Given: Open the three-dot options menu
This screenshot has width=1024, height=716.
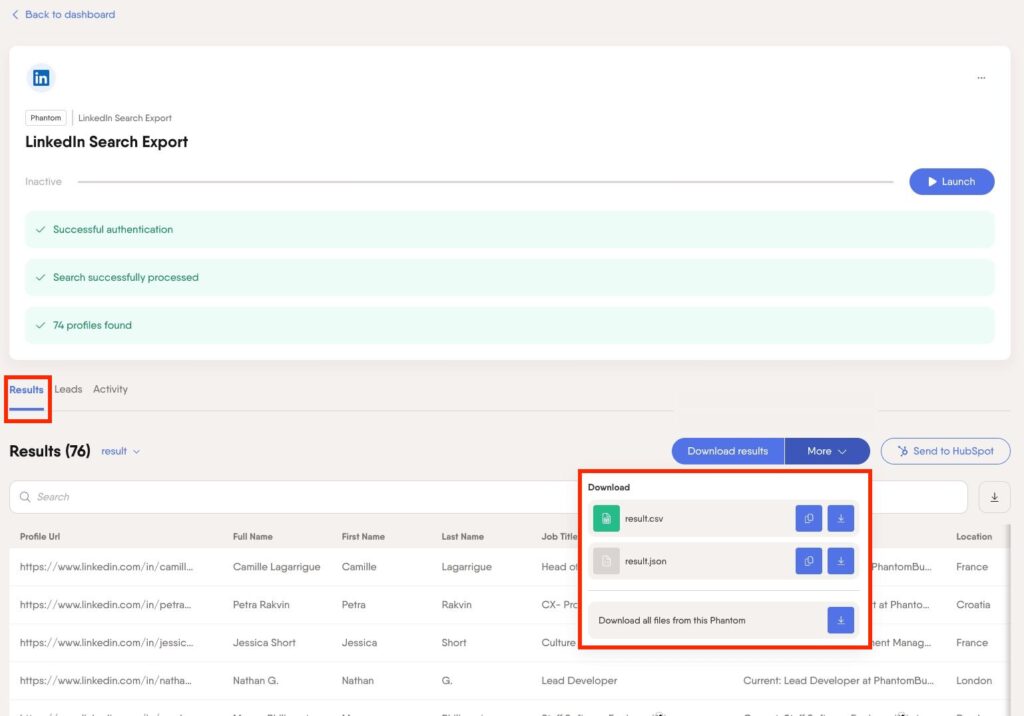Looking at the screenshot, I should pyautogui.click(x=981, y=77).
